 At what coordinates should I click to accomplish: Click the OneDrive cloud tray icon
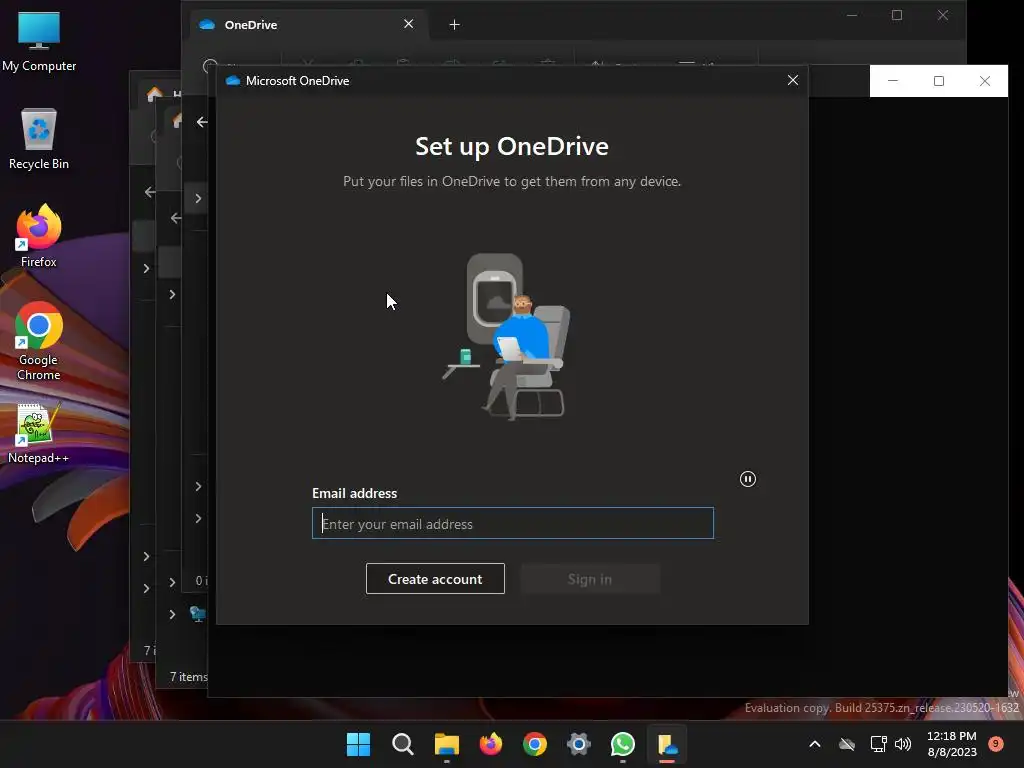click(x=847, y=744)
